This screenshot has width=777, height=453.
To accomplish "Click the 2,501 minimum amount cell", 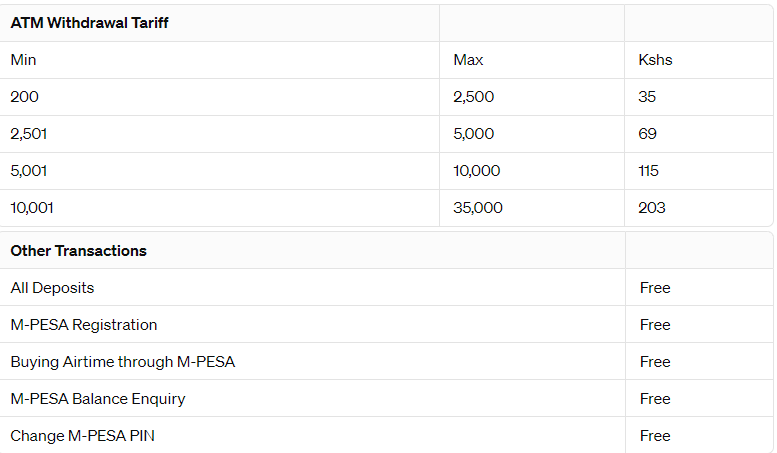I will click(x=28, y=134).
